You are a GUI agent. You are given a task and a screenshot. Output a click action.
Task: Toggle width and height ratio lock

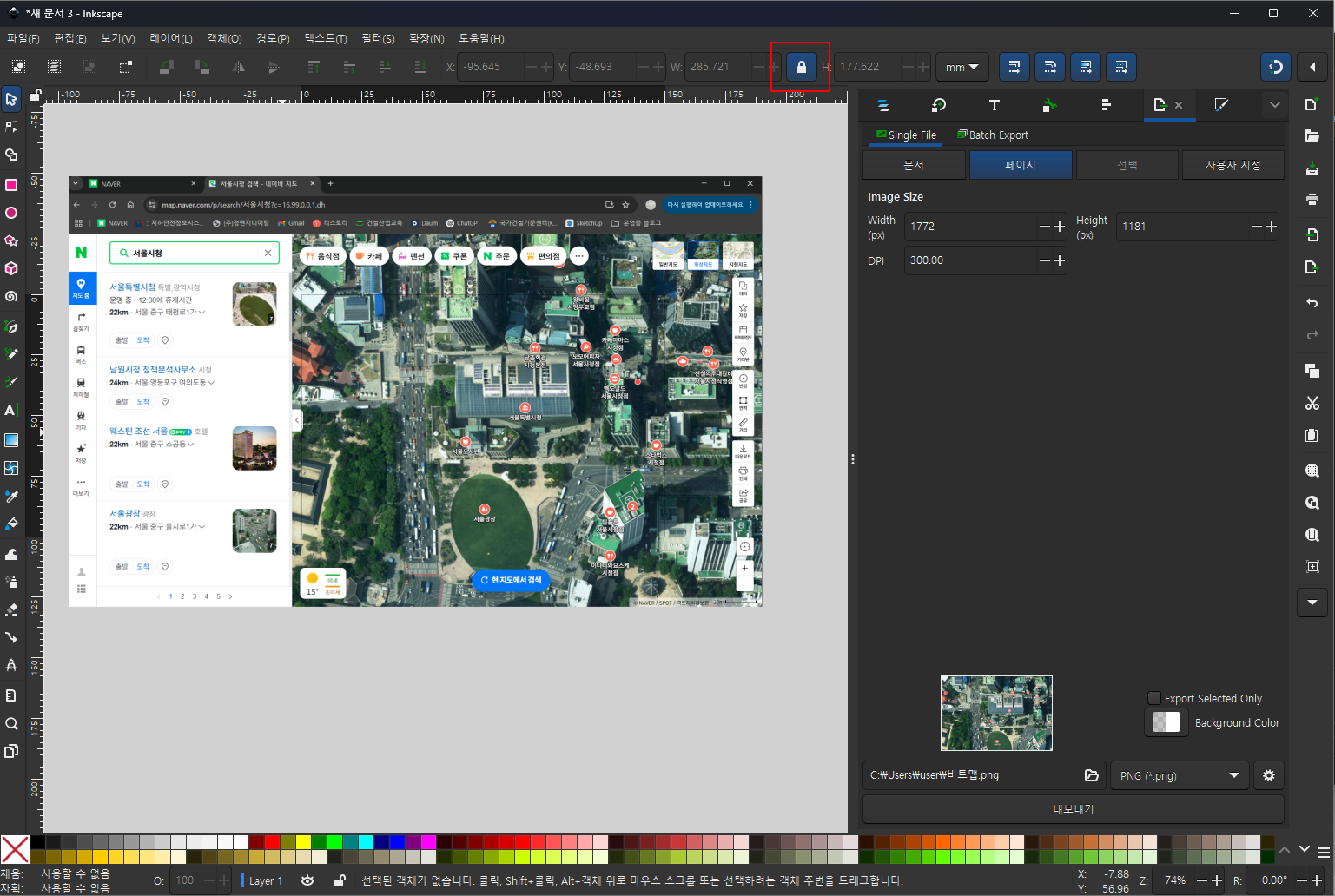point(801,67)
